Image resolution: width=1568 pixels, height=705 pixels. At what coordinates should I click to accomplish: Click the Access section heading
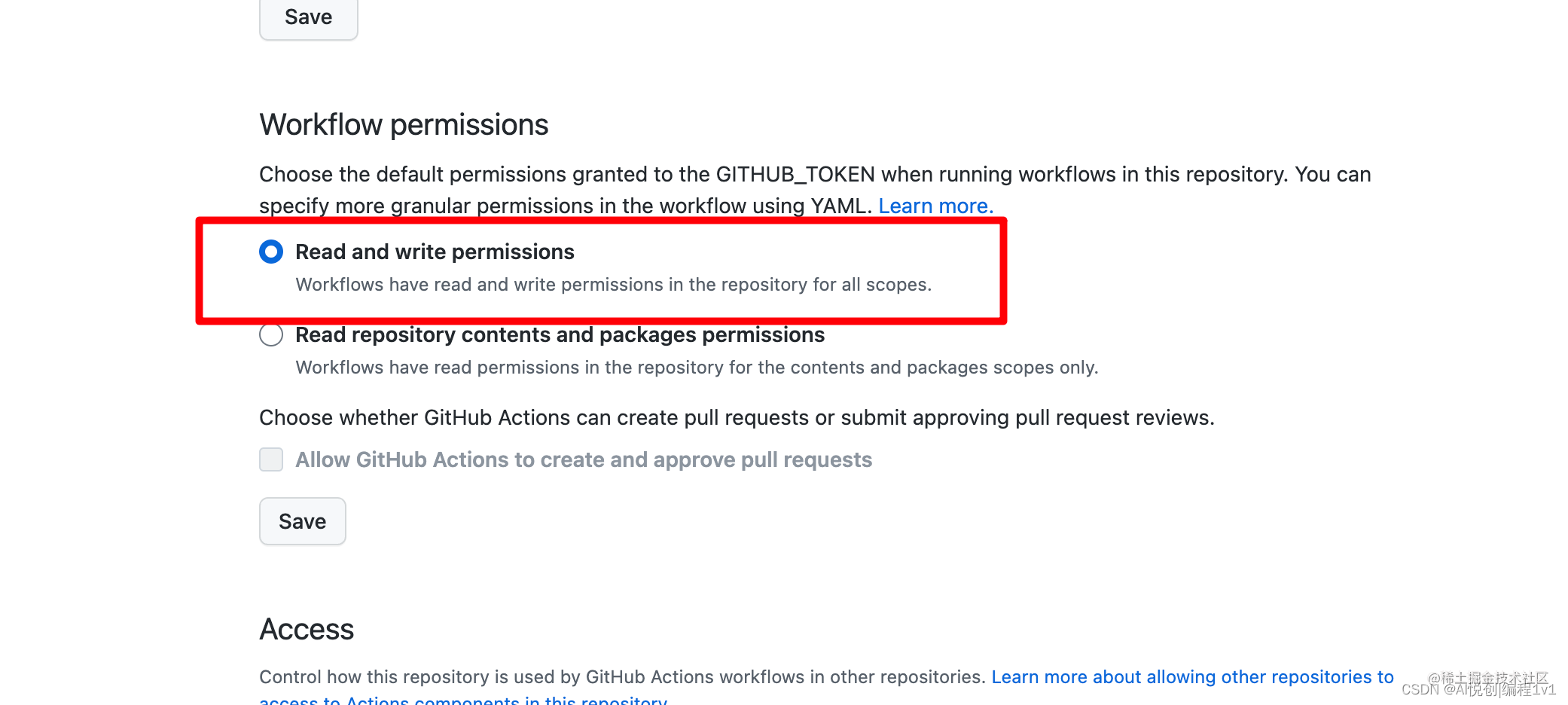(307, 630)
